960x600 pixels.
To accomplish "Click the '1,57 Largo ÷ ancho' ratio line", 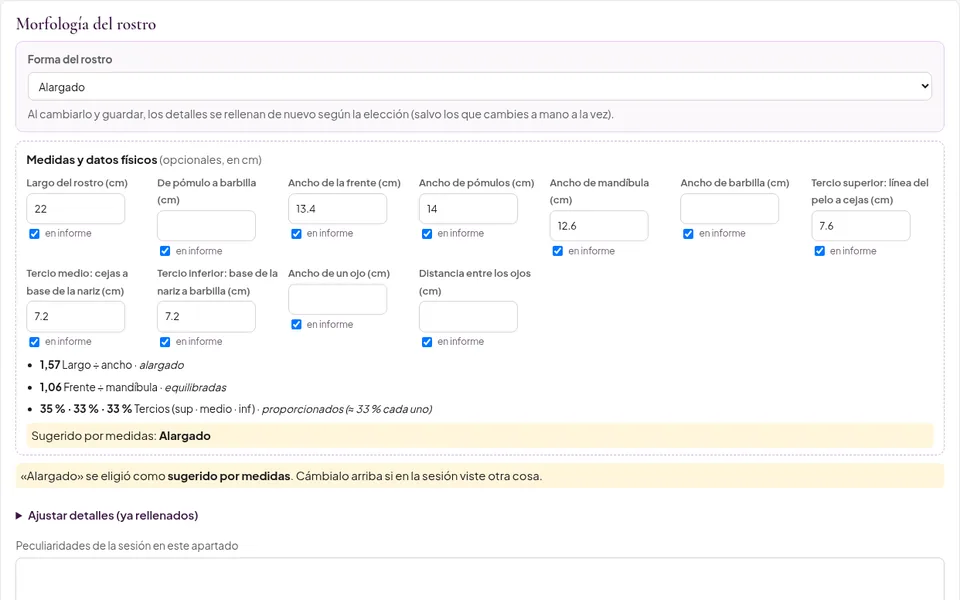I will 112,365.
